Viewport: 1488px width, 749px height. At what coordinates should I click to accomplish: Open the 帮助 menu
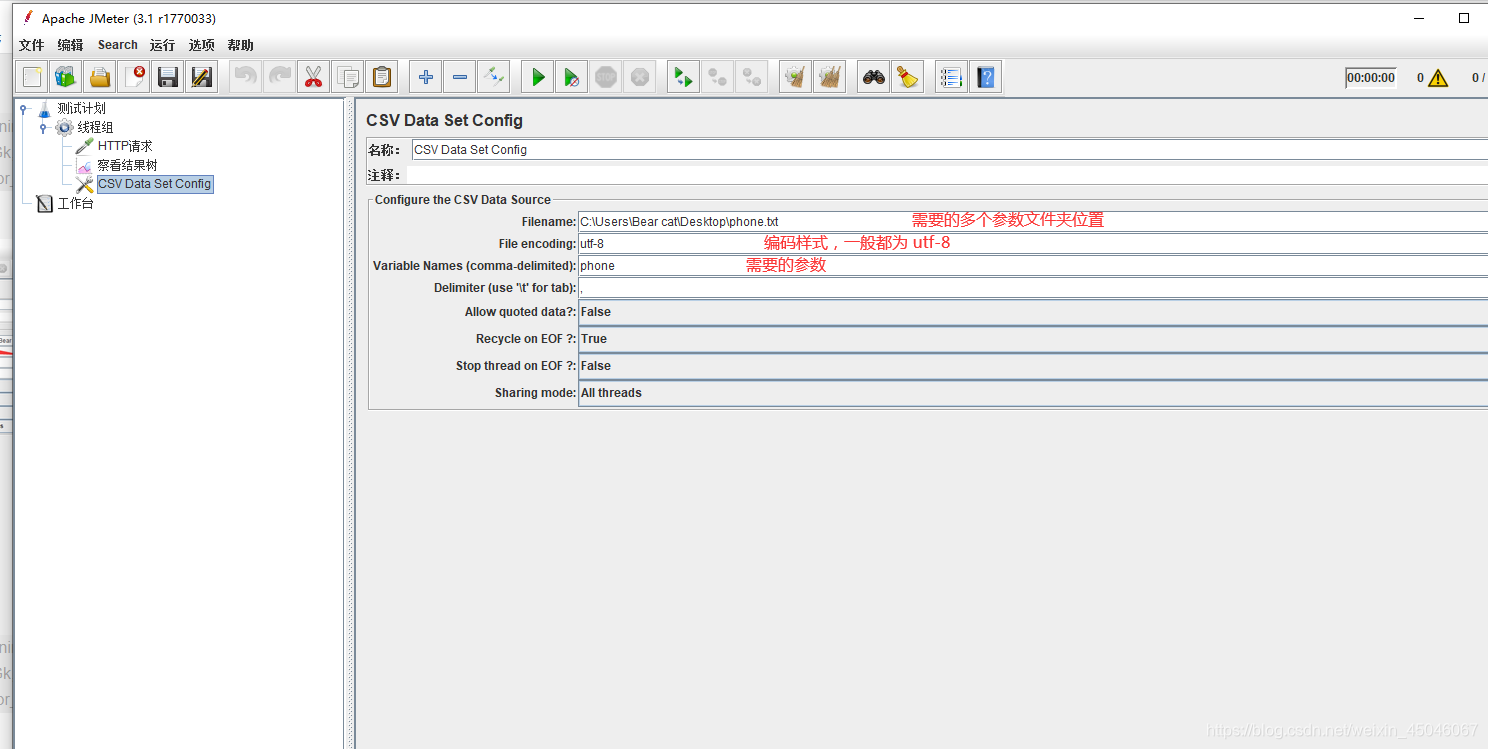[x=241, y=45]
